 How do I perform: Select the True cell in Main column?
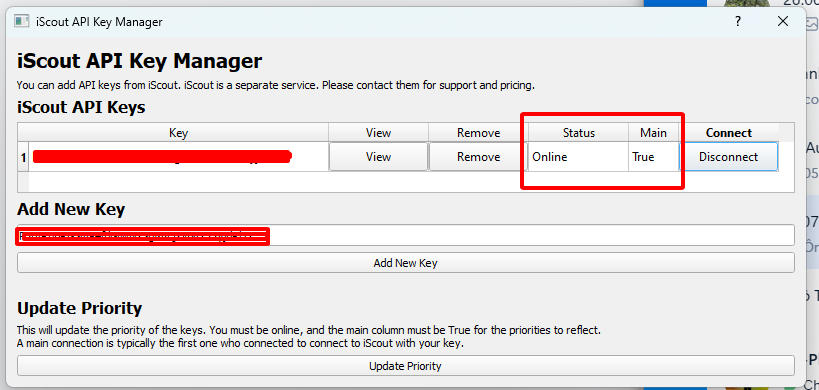point(653,157)
